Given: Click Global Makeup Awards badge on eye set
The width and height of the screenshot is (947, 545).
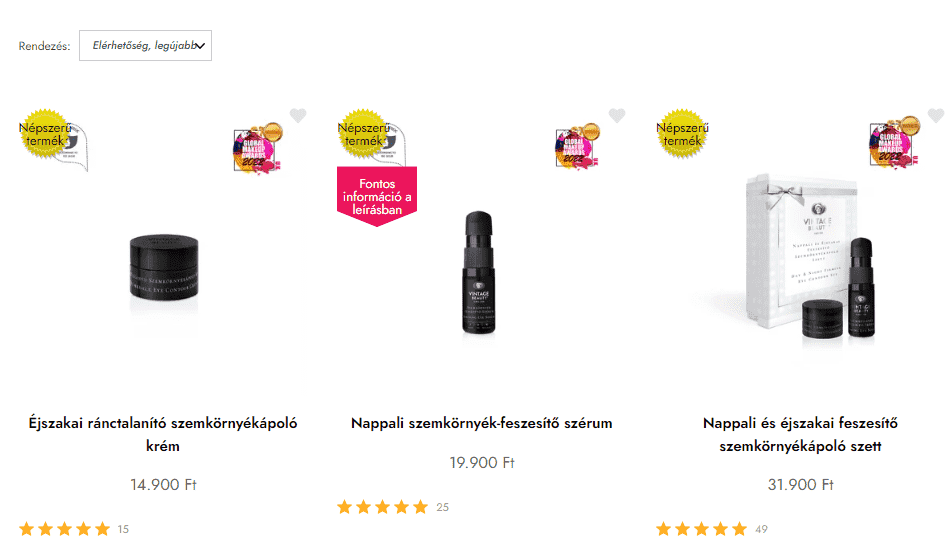Looking at the screenshot, I should [x=894, y=142].
